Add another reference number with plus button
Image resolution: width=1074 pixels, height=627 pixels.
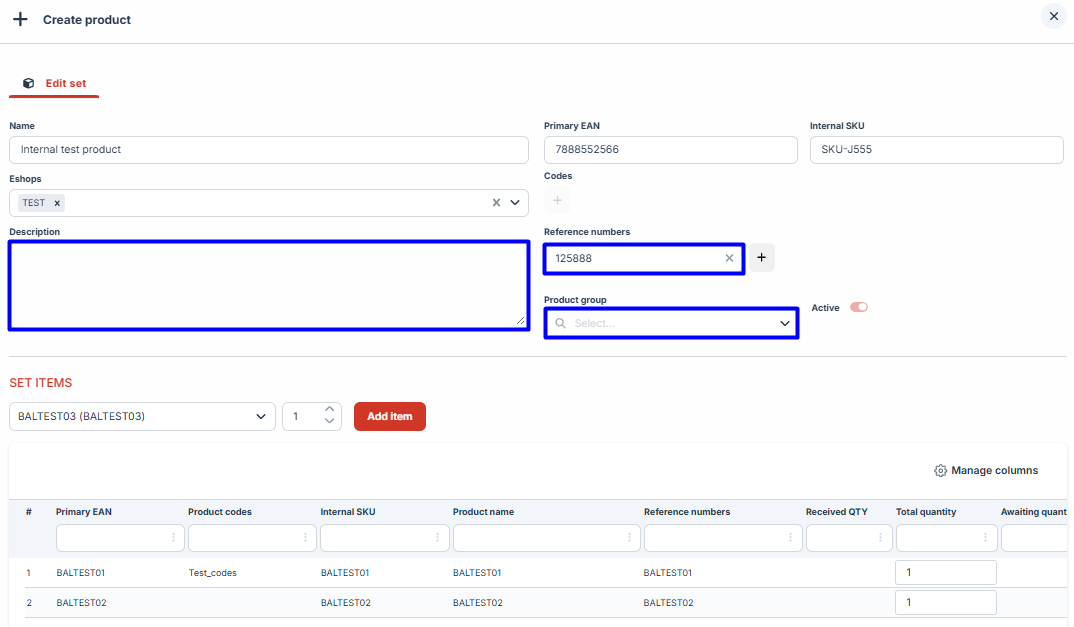tap(761, 258)
